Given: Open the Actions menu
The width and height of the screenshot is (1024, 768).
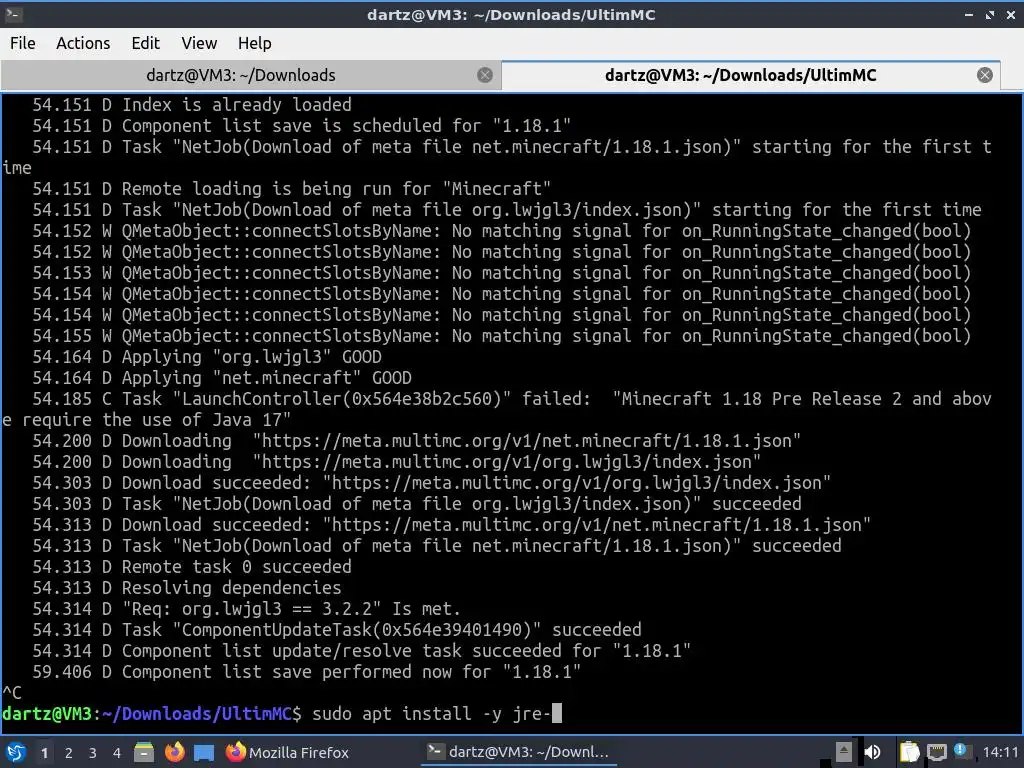Looking at the screenshot, I should click(x=83, y=43).
